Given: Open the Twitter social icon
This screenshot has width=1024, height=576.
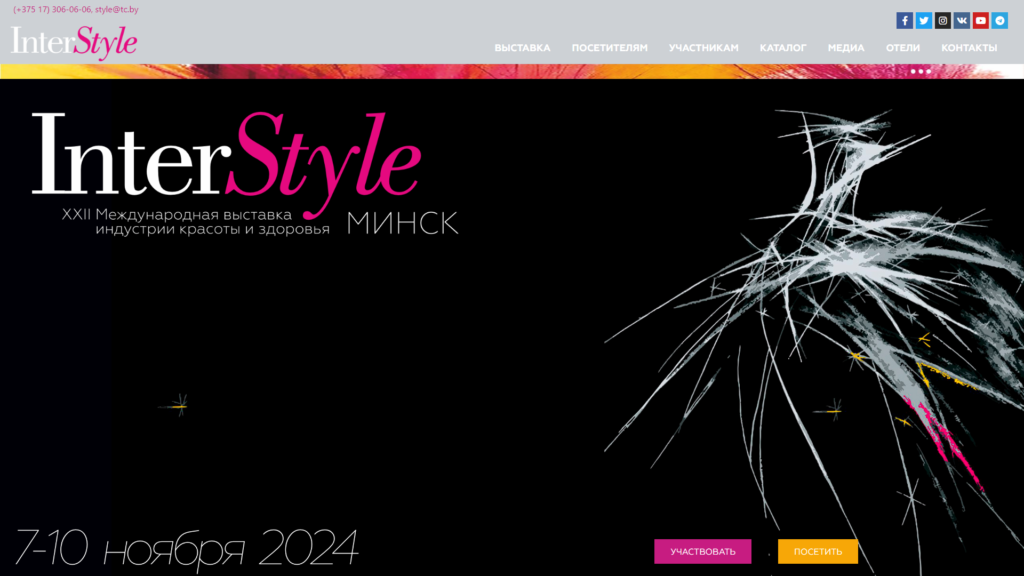Looking at the screenshot, I should pos(923,21).
